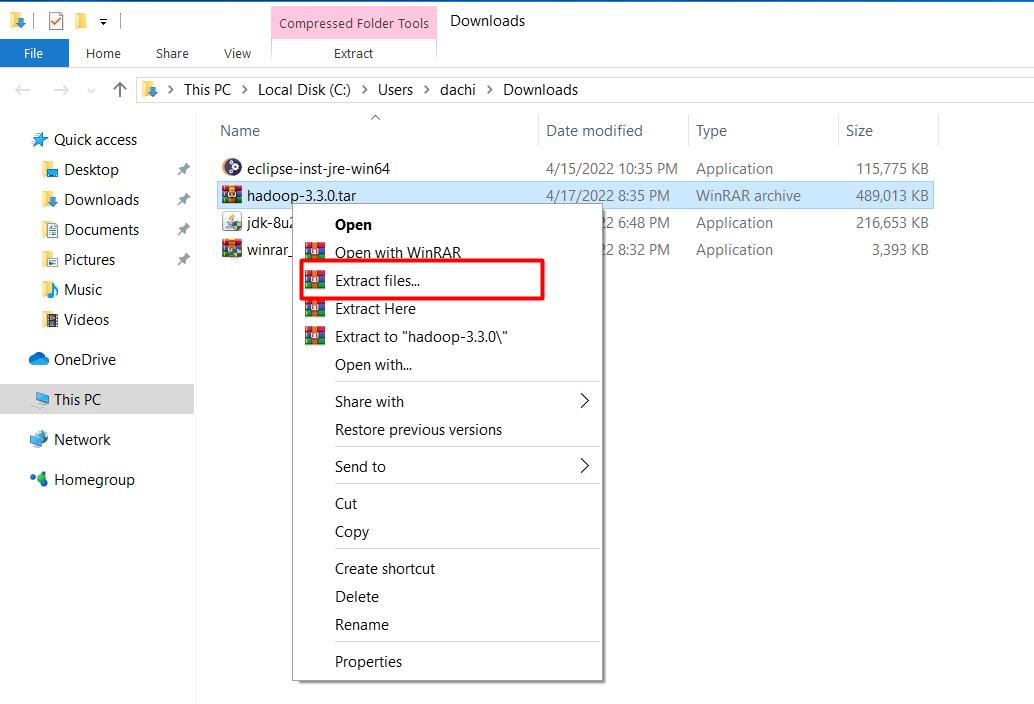Select Rename from the context menu
The height and width of the screenshot is (704, 1034).
click(x=361, y=625)
